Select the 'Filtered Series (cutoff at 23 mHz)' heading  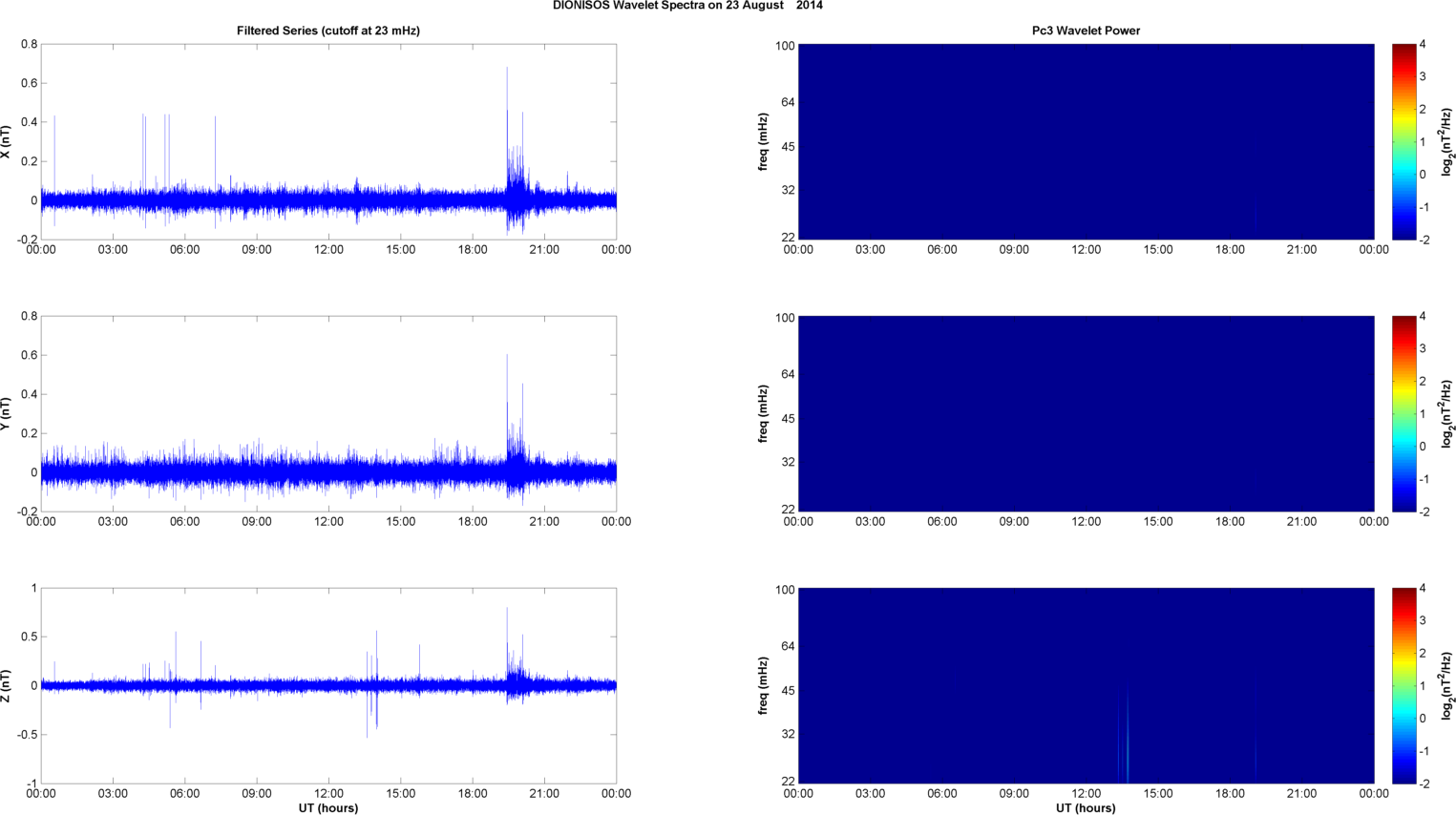pos(328,31)
